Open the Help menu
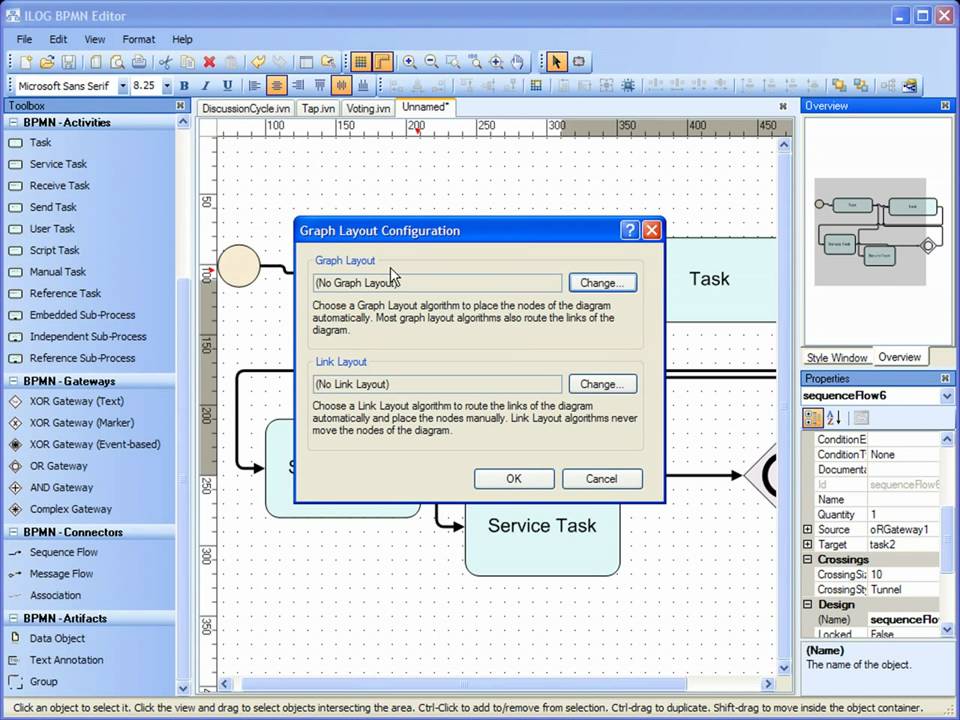 pos(182,39)
